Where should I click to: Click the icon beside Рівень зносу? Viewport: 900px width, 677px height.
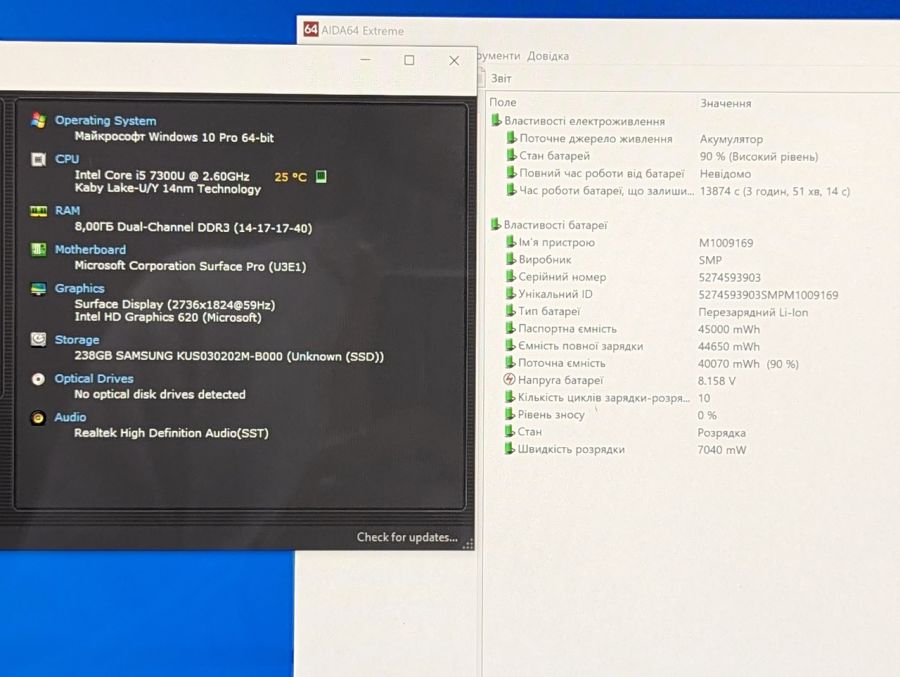click(x=510, y=413)
